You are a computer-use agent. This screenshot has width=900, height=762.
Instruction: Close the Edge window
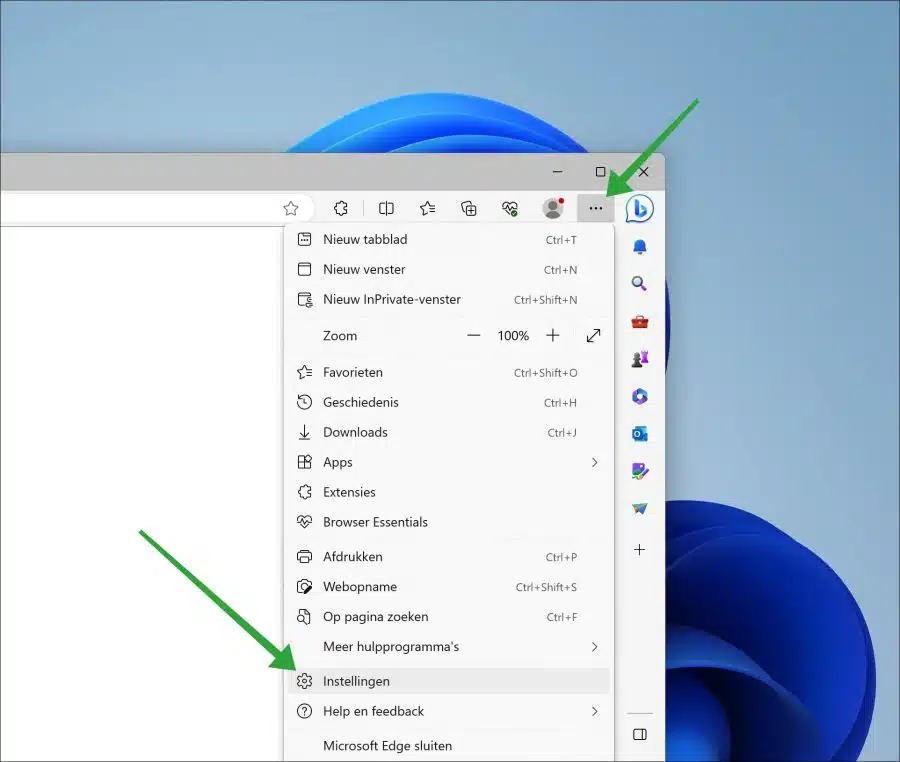coord(643,172)
